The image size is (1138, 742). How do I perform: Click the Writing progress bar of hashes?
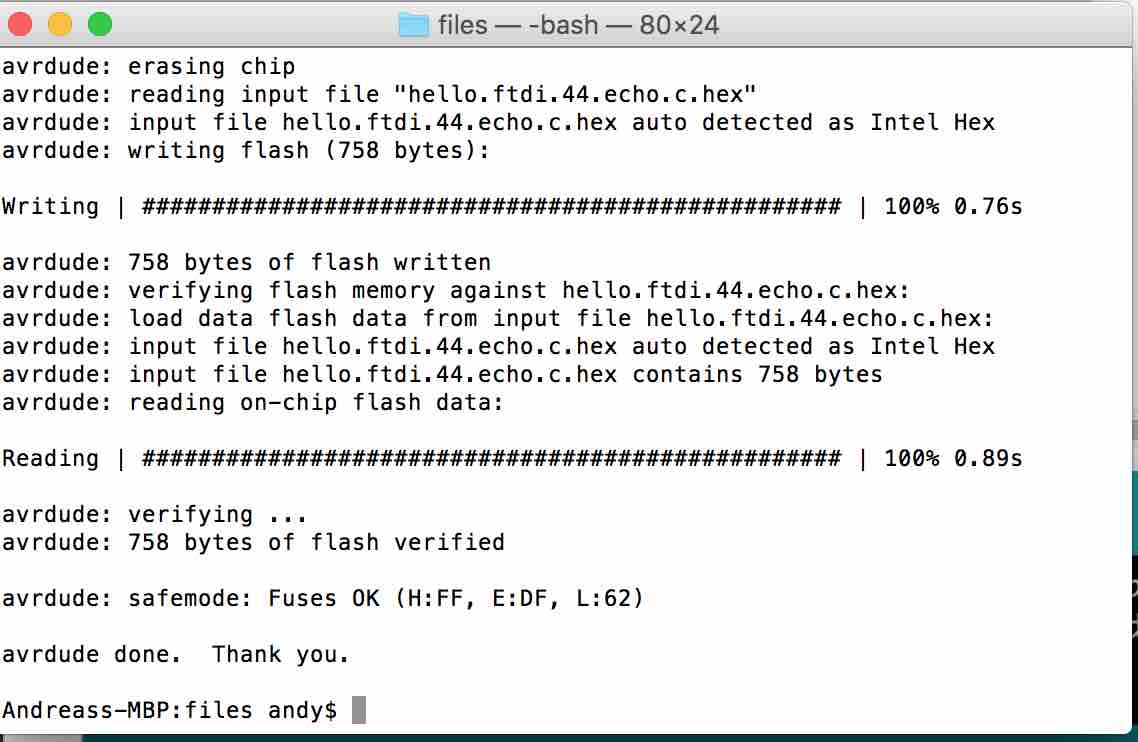click(x=491, y=207)
